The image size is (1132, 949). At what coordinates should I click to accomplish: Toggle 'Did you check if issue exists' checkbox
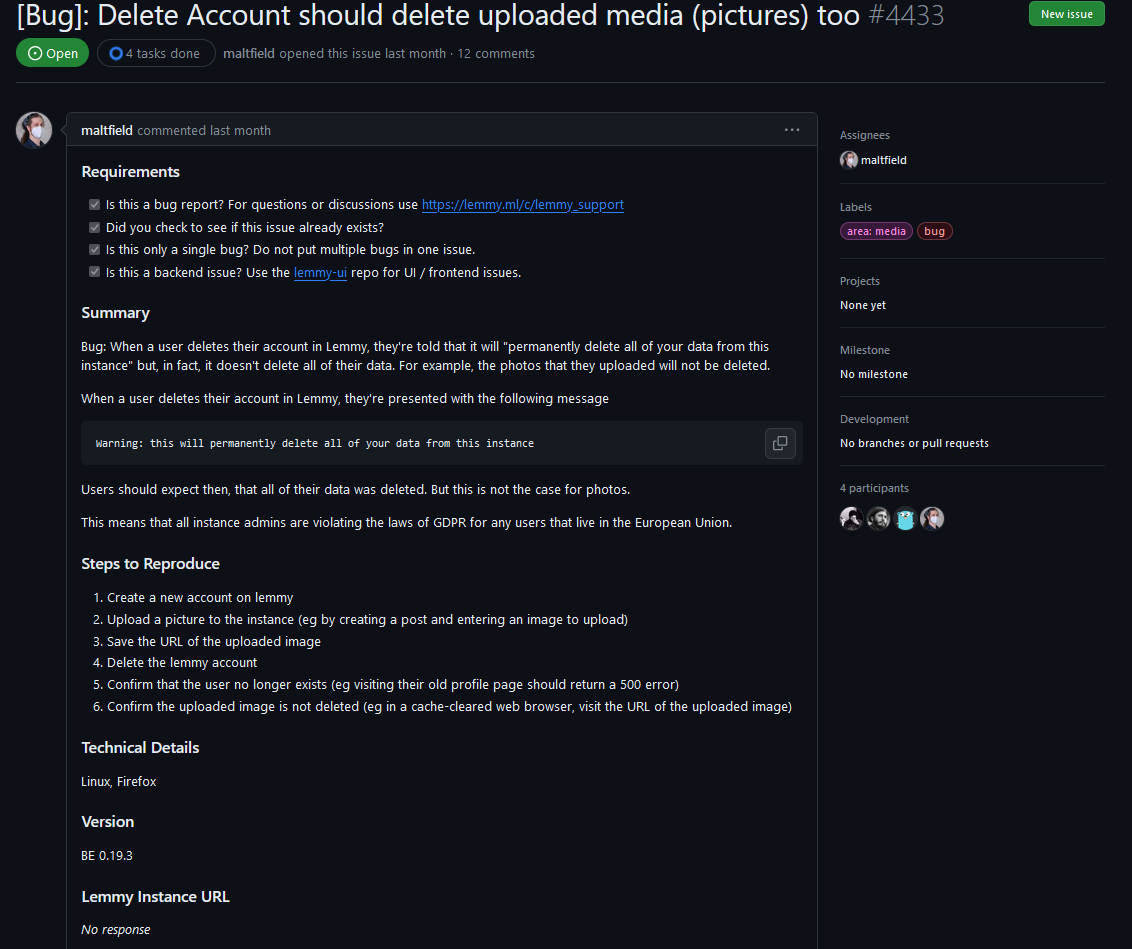[95, 227]
